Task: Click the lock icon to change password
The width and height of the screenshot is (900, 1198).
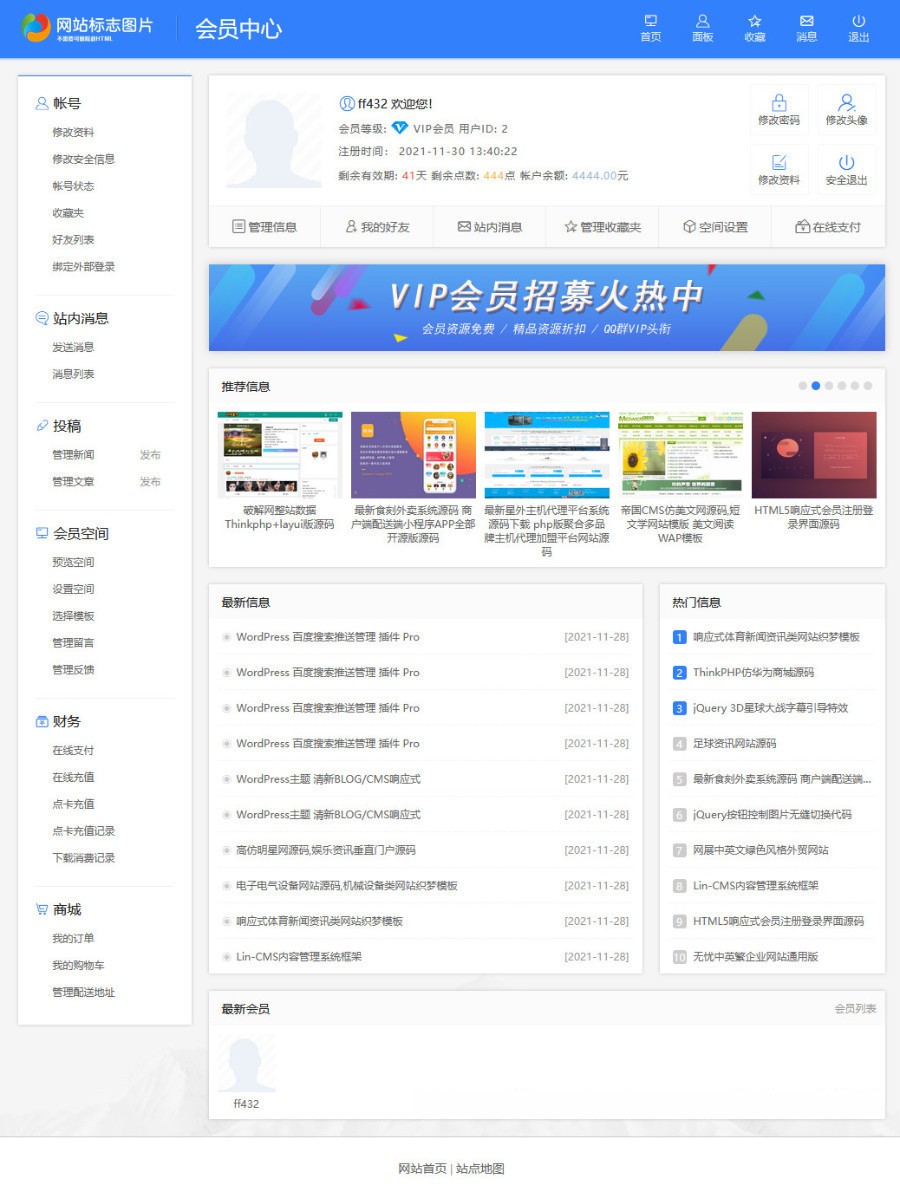Action: 778,103
